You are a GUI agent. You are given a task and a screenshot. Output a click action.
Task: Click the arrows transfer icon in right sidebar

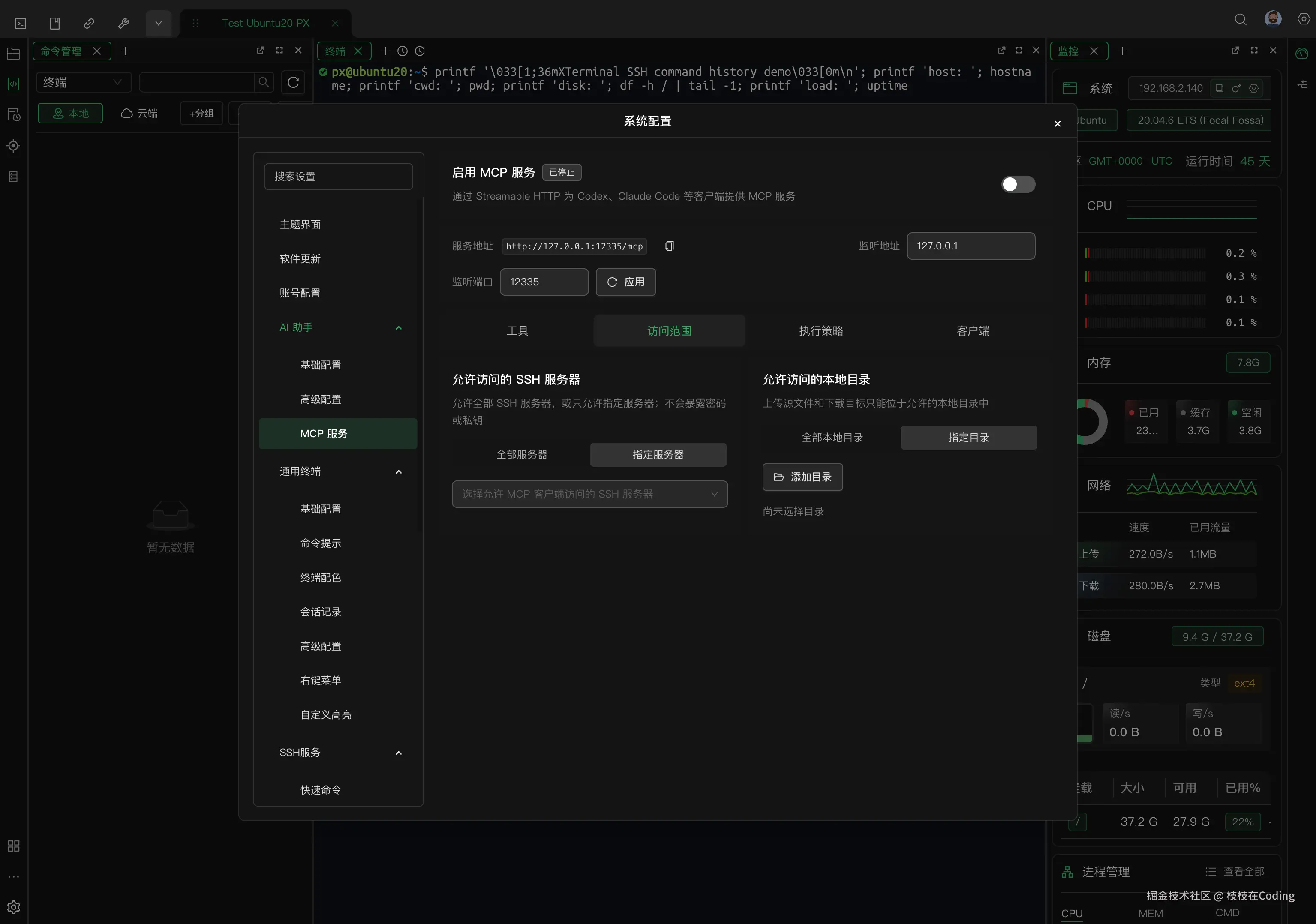(x=1302, y=84)
